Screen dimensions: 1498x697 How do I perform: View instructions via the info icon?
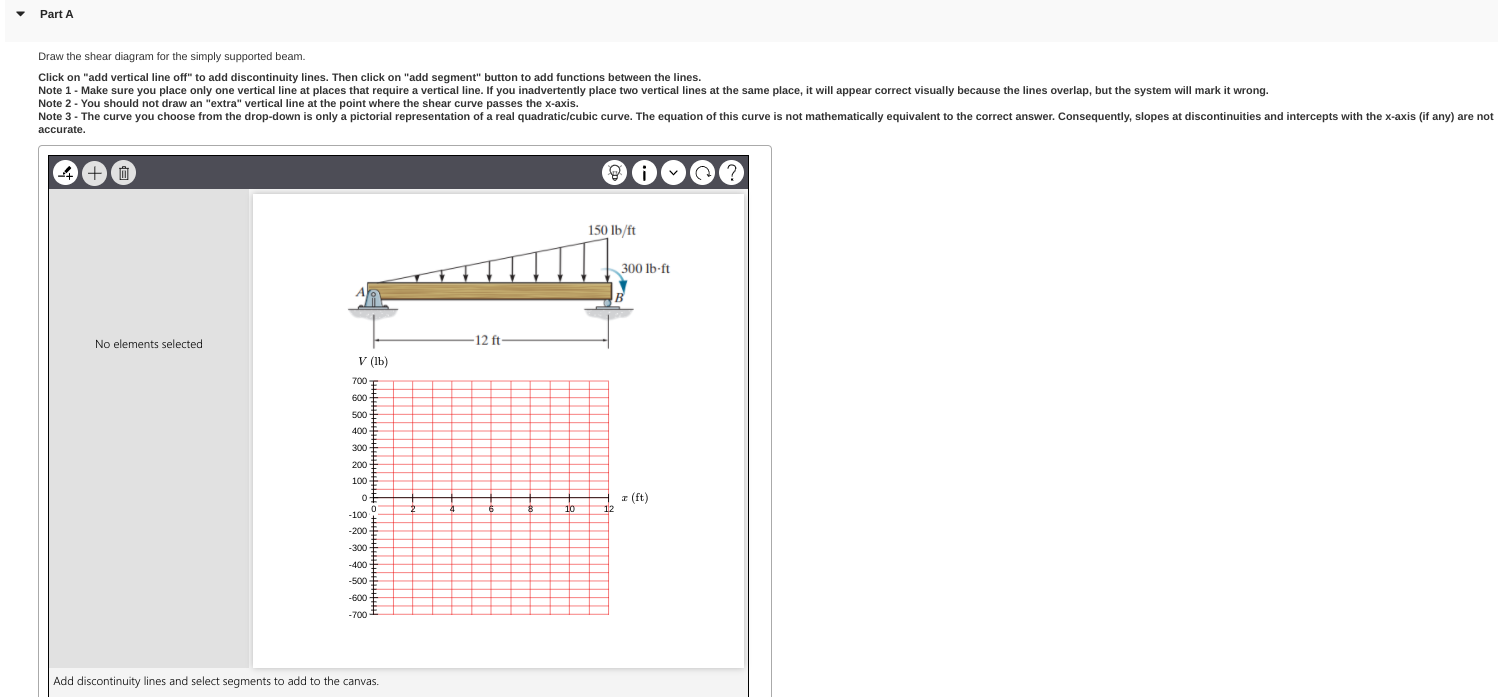click(x=643, y=172)
